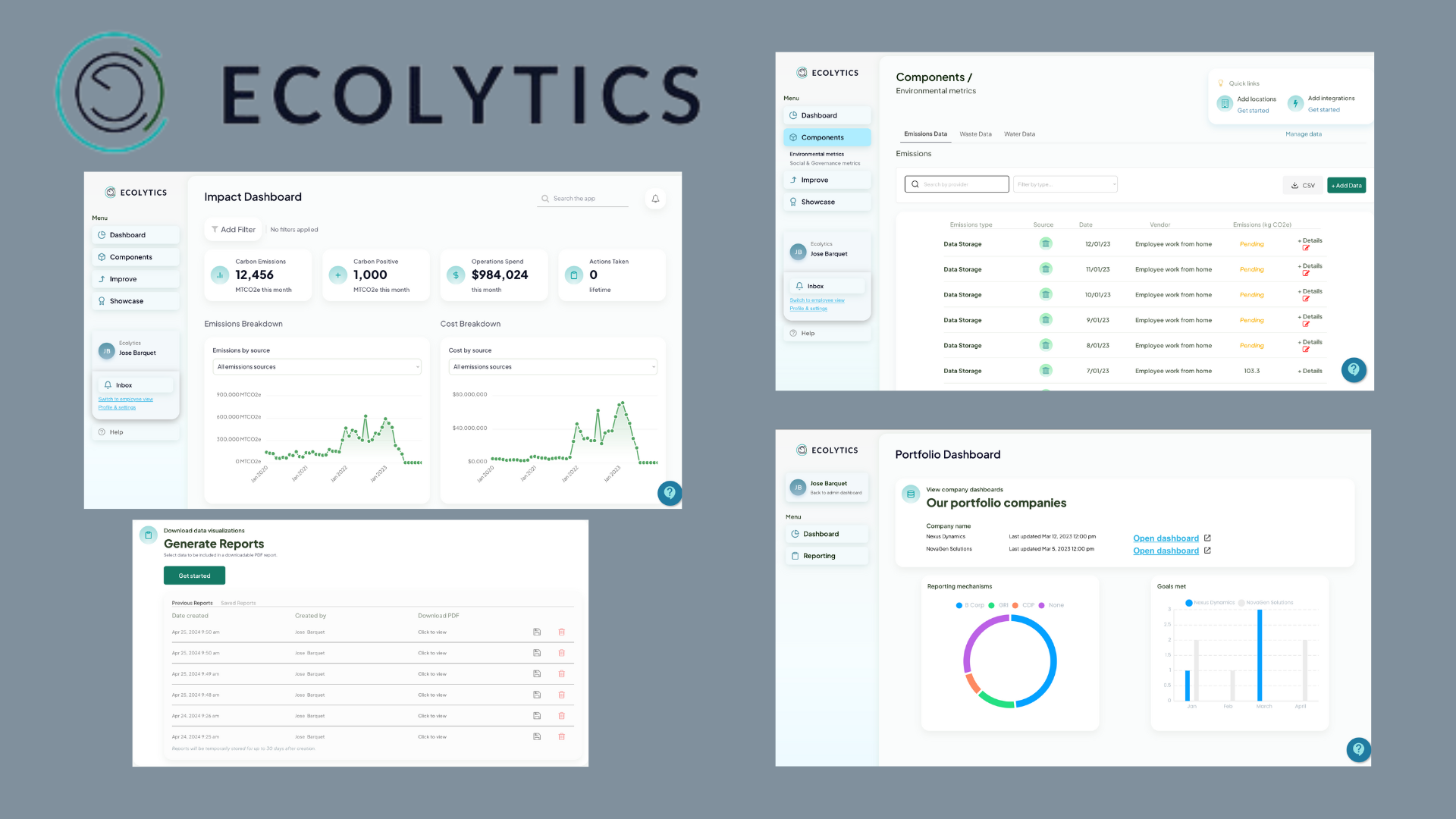
Task: Select the Previous Reports tab
Action: coord(192,604)
